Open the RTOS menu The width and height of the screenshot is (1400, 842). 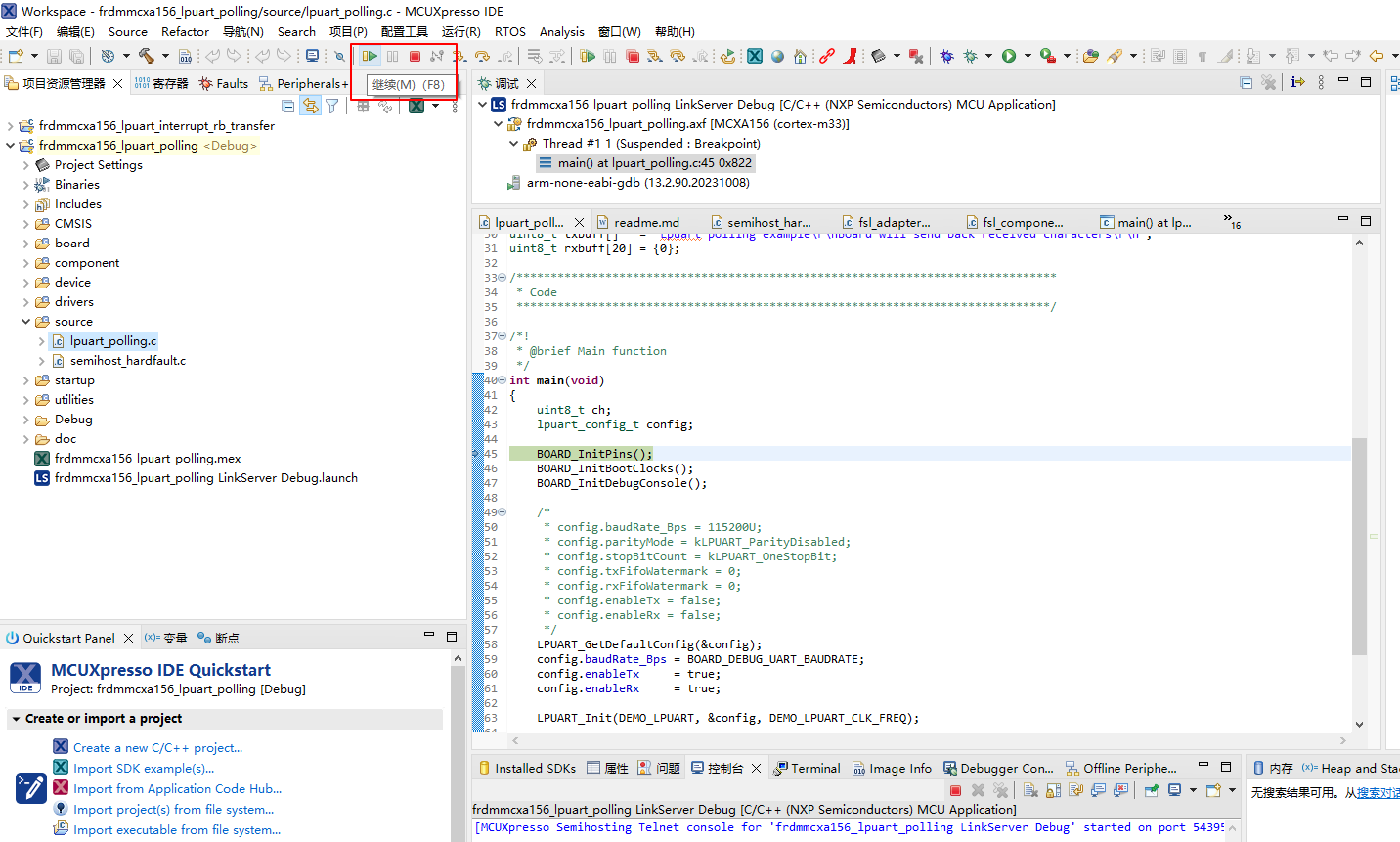tap(510, 32)
